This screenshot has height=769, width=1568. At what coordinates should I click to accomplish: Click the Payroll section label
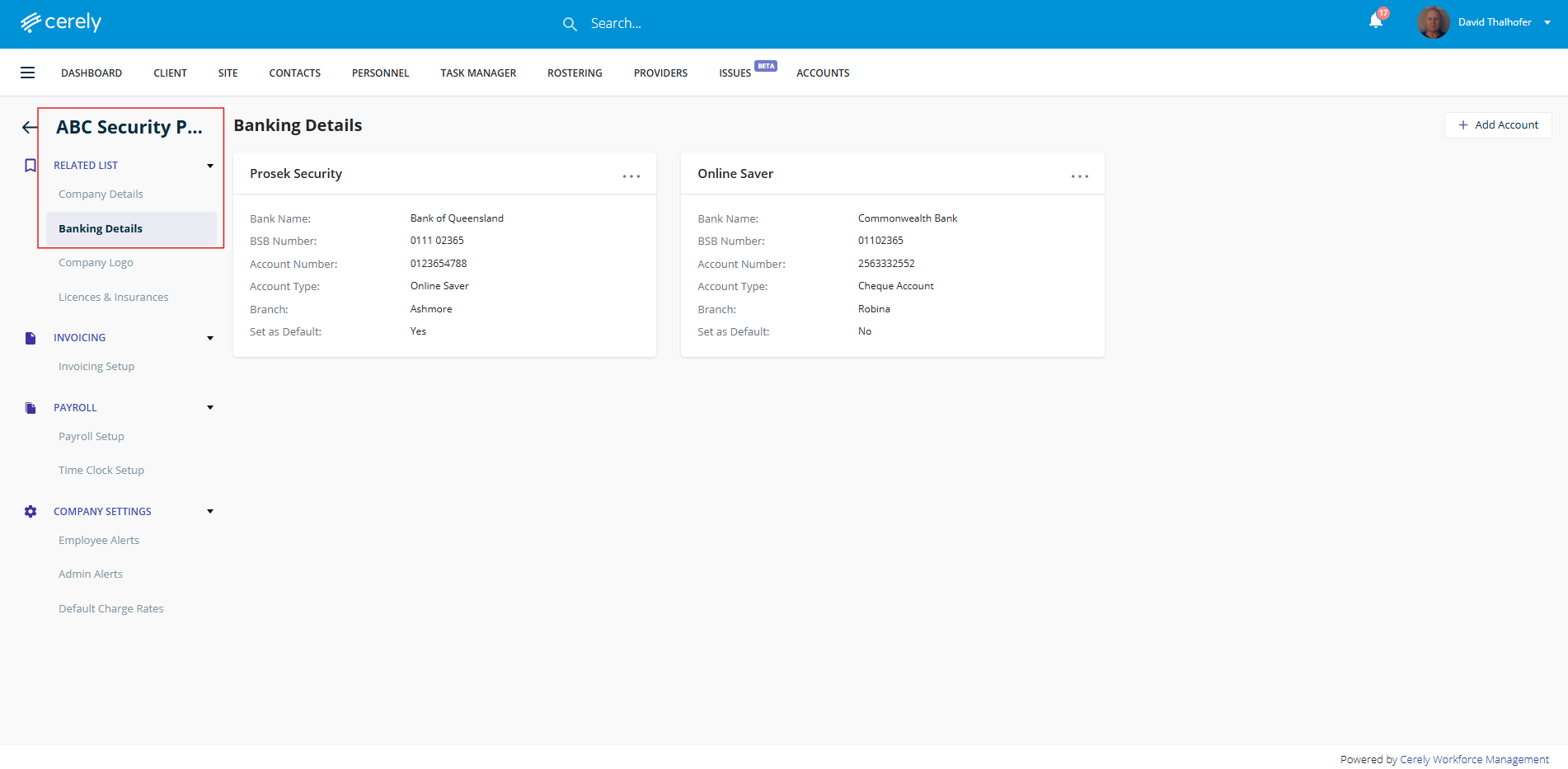pos(75,408)
